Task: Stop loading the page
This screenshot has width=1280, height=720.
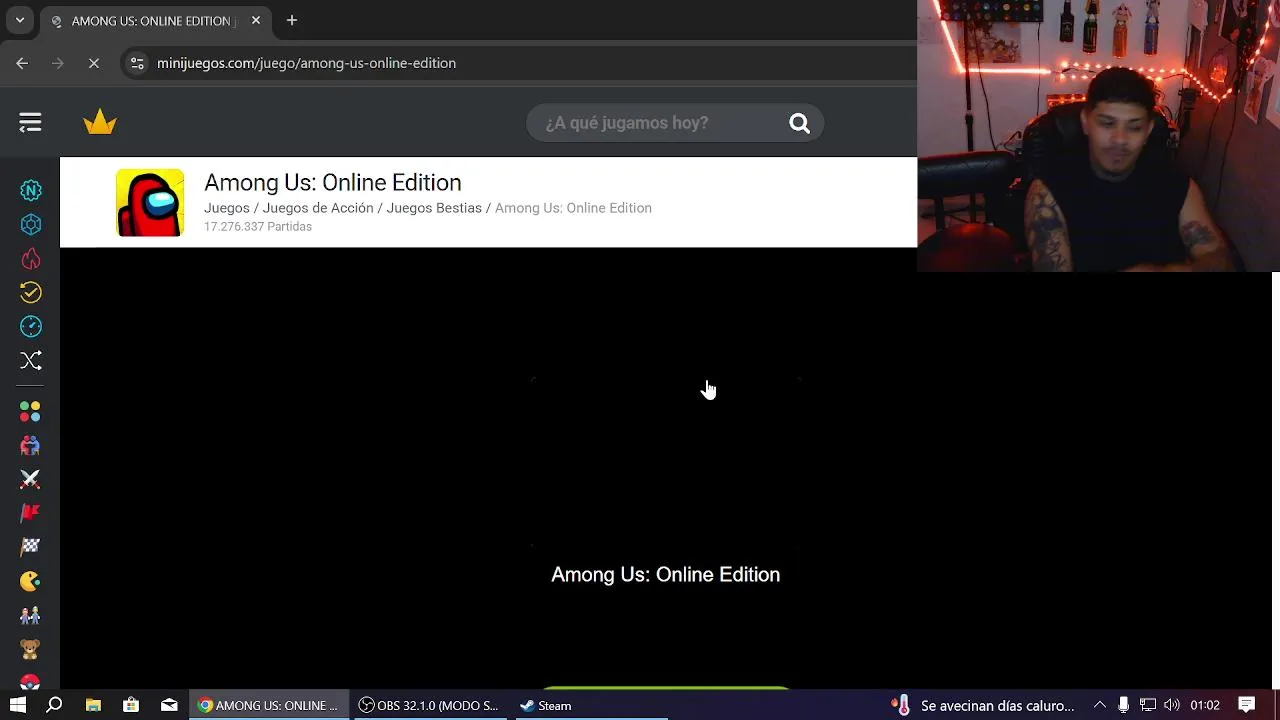Action: (93, 63)
